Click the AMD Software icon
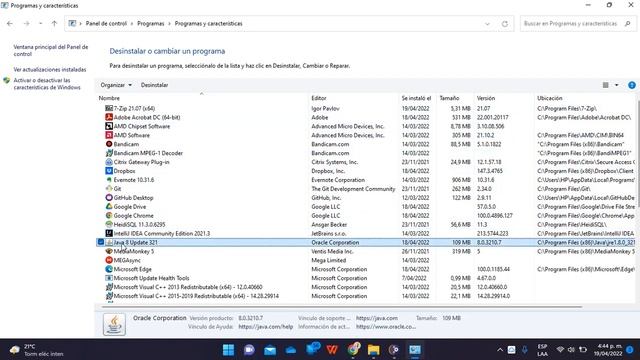Viewport: 640px width, 360px height. tap(109, 135)
